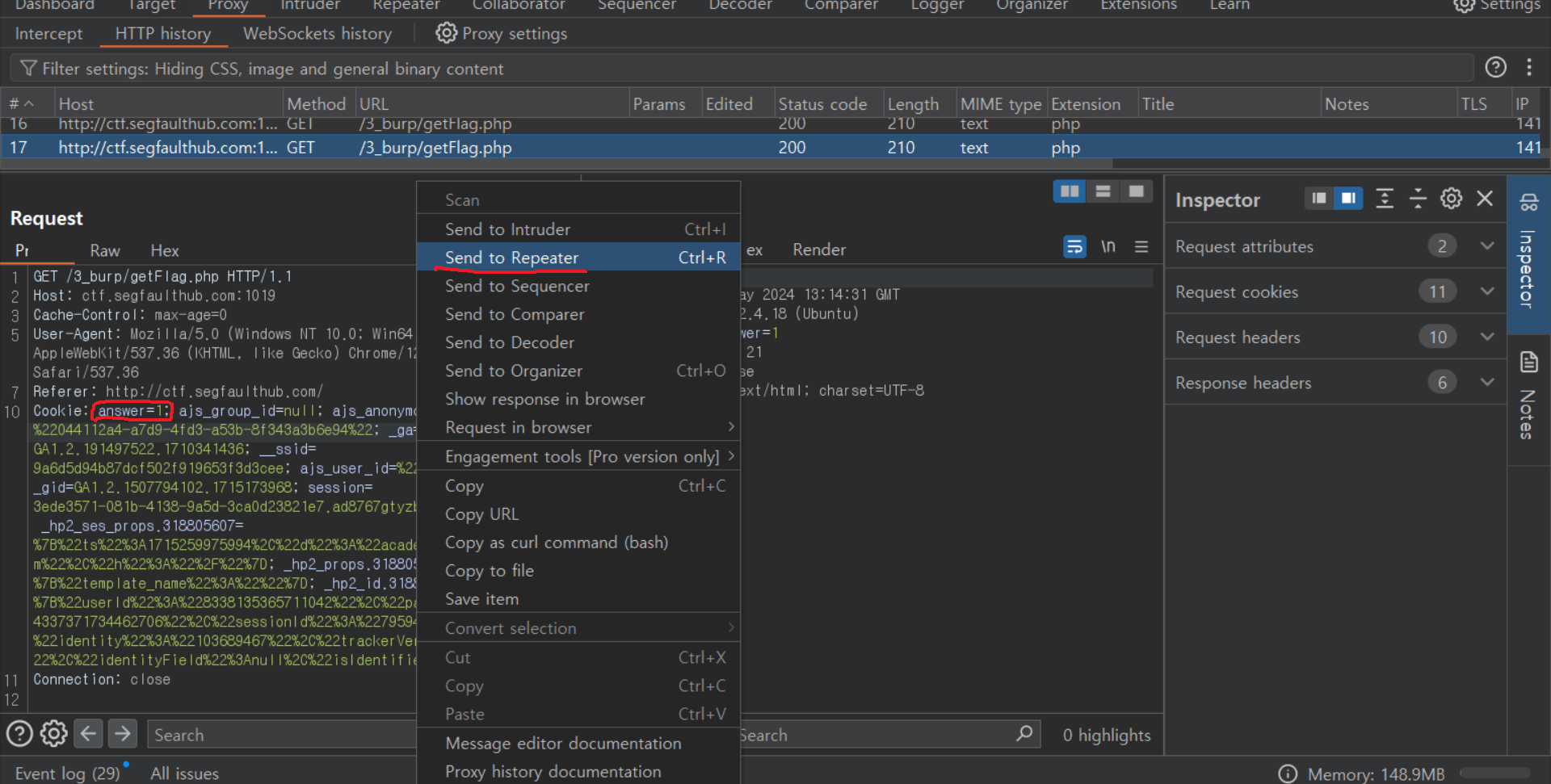Open the filter settings funnel icon
Screen dimensions: 1551x784
(28, 69)
